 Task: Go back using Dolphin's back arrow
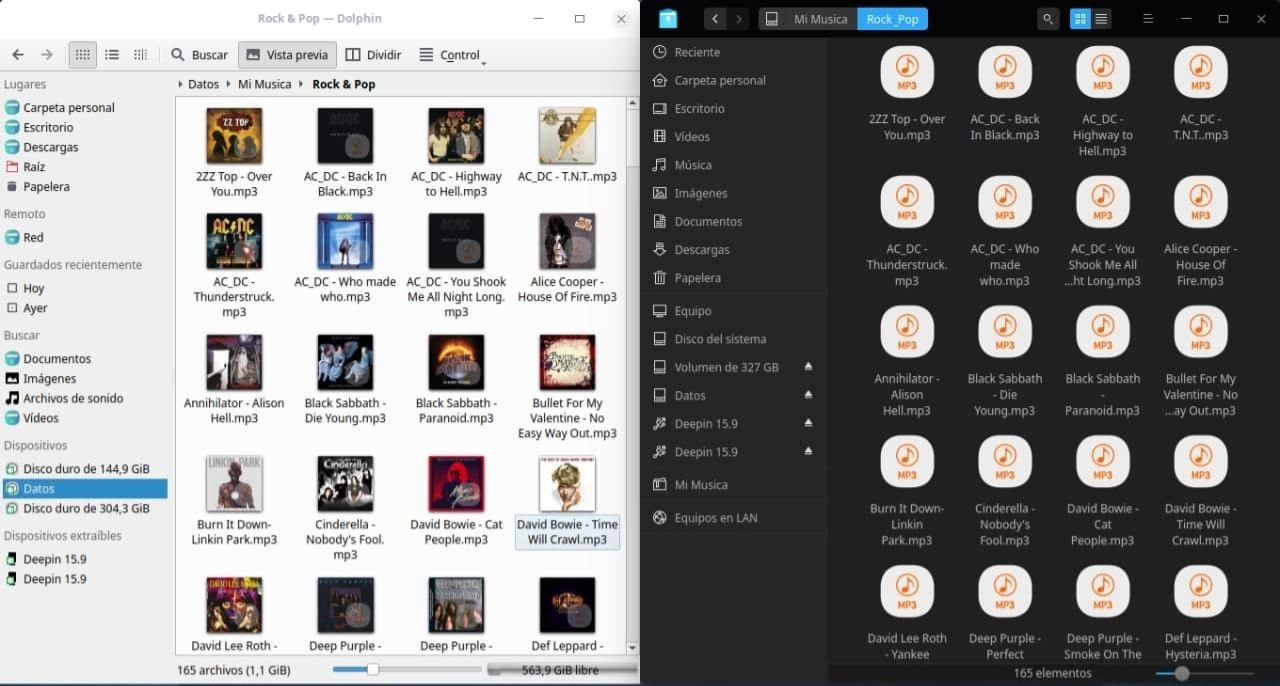click(x=18, y=55)
